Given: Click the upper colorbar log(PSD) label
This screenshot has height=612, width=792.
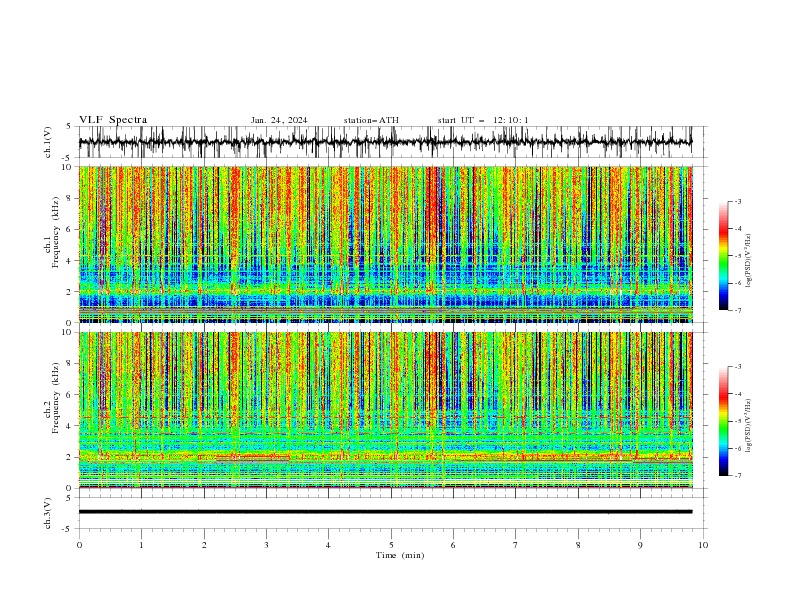Looking at the screenshot, I should pos(749,261).
